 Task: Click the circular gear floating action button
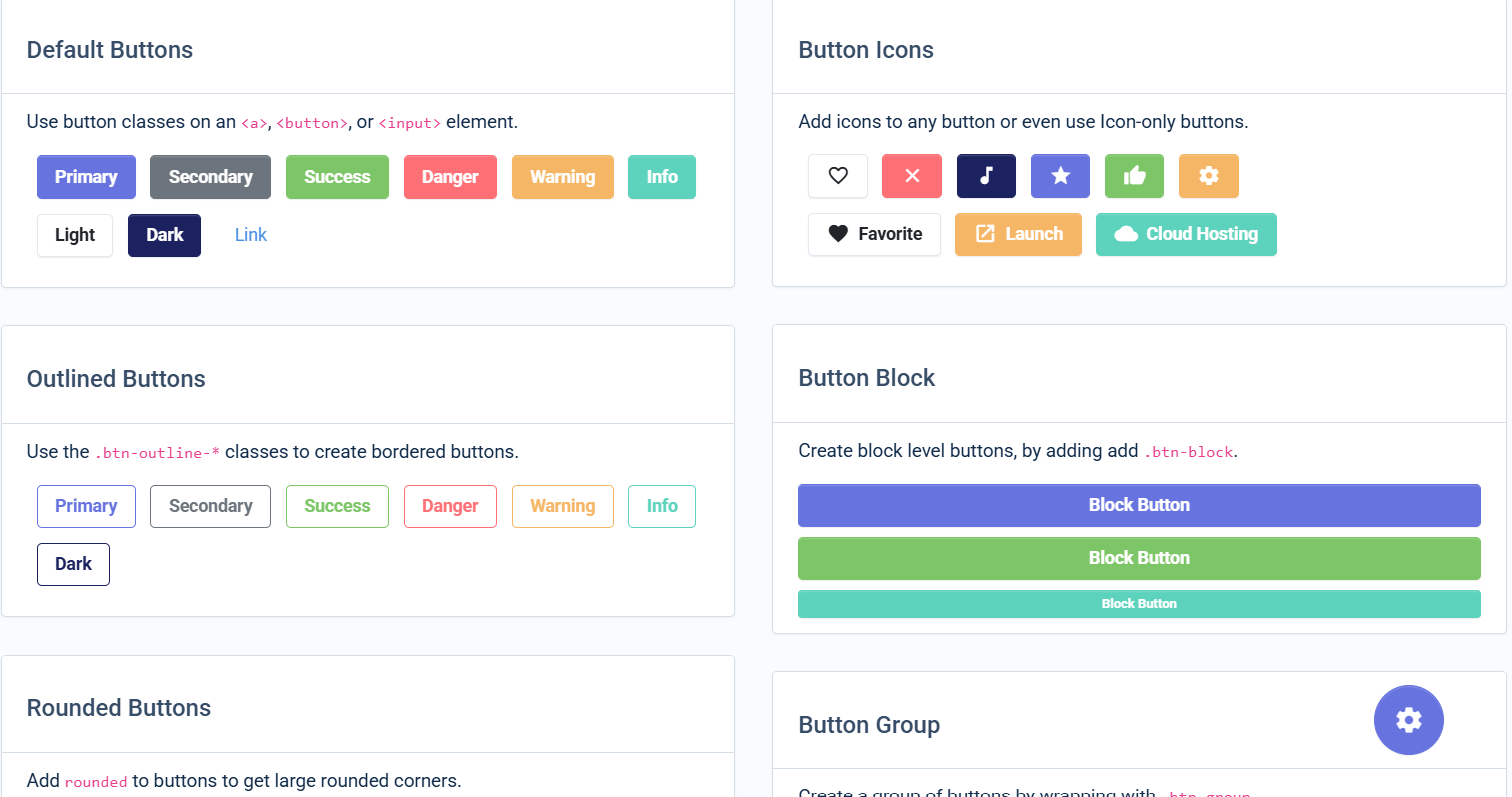coord(1409,720)
